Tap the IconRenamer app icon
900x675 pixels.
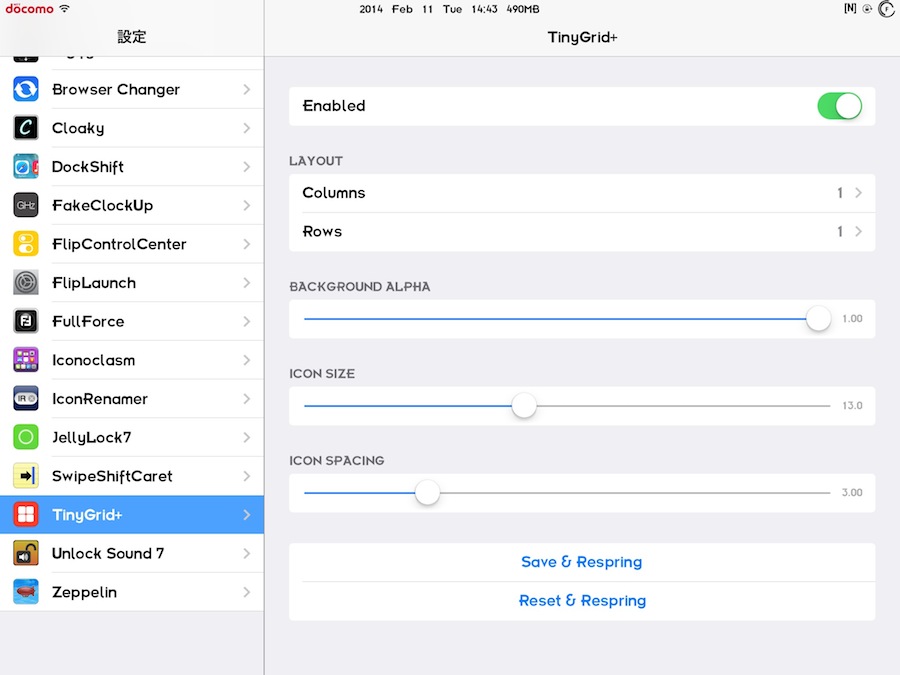pos(26,398)
